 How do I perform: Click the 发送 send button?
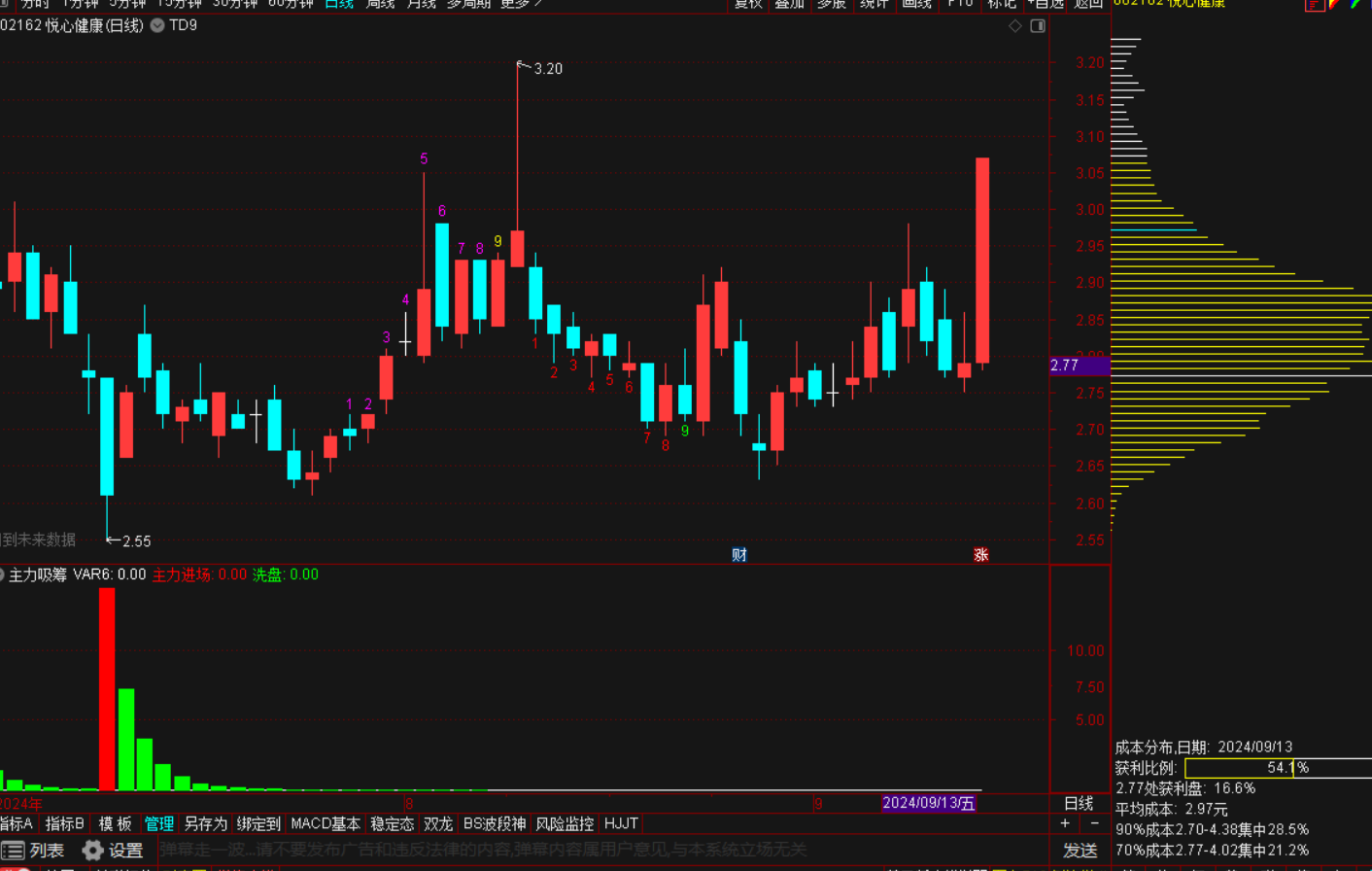click(x=1080, y=851)
